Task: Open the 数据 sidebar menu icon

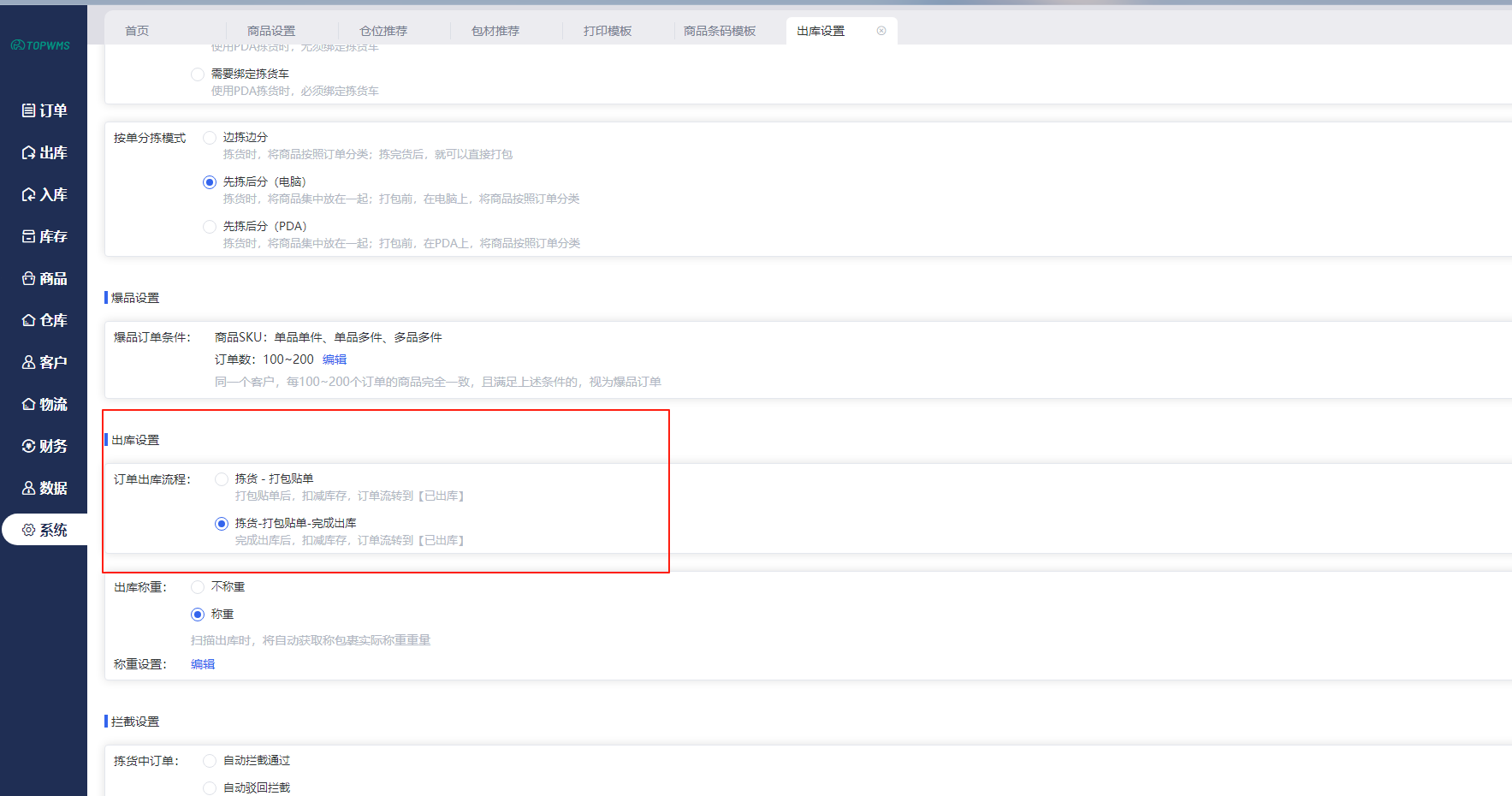Action: pyautogui.click(x=28, y=488)
